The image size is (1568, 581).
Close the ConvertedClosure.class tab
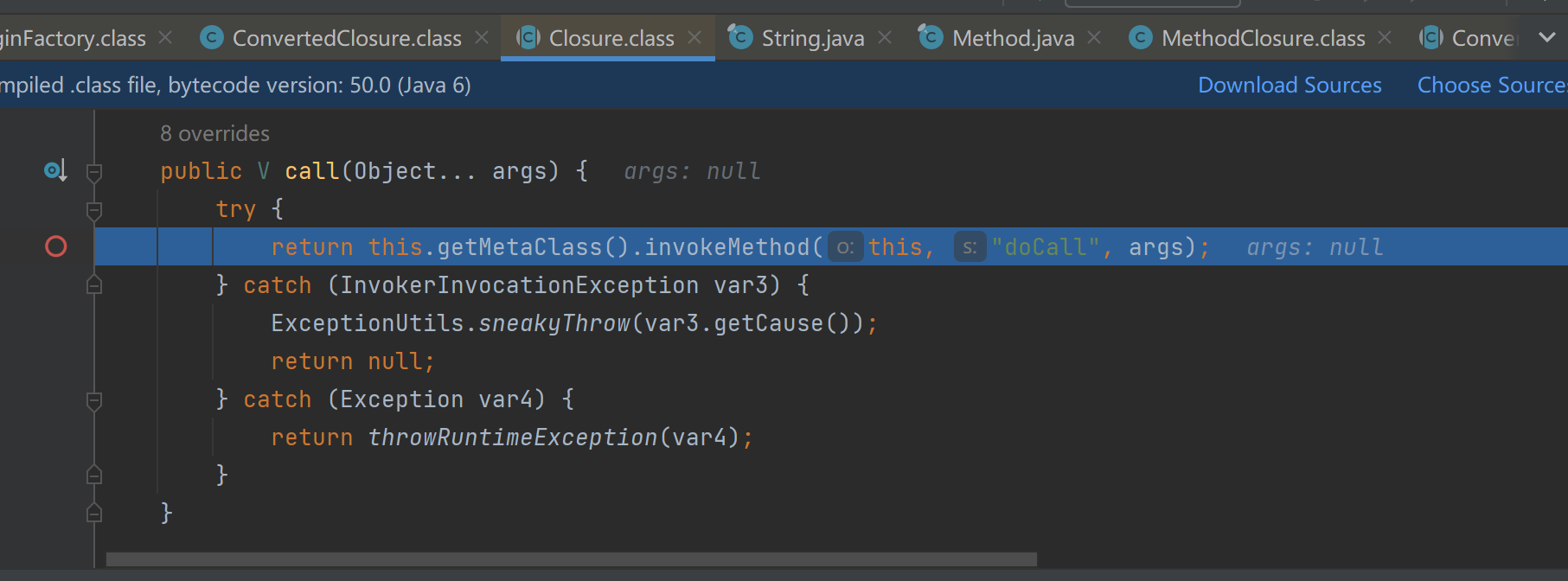pos(482,38)
